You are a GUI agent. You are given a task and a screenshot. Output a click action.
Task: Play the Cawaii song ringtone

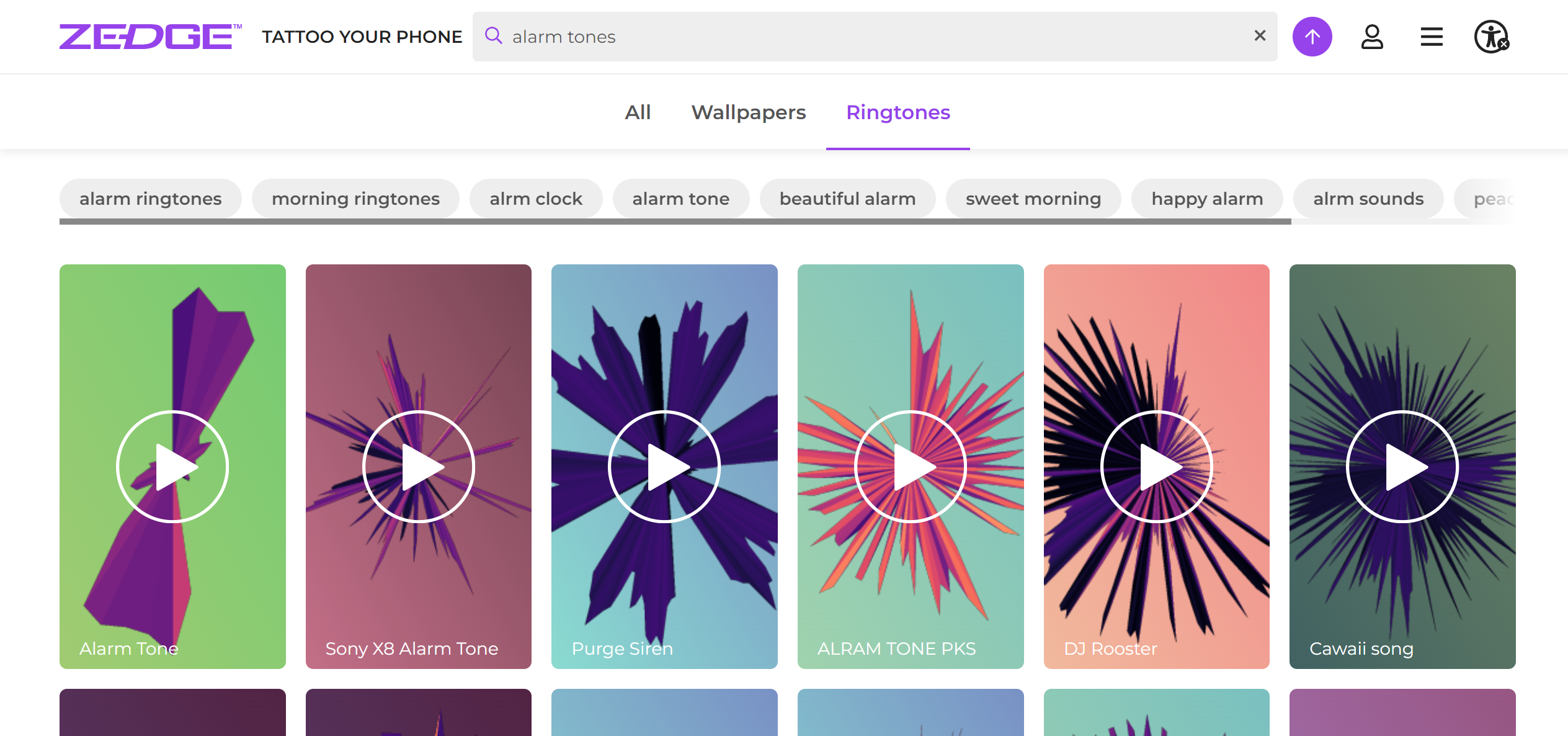(1402, 467)
